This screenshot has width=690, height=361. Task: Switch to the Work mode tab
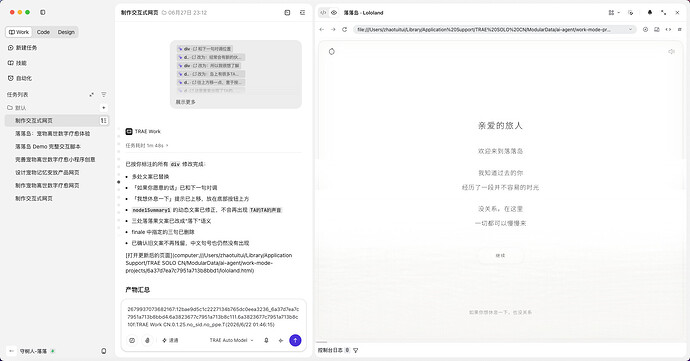[x=18, y=32]
